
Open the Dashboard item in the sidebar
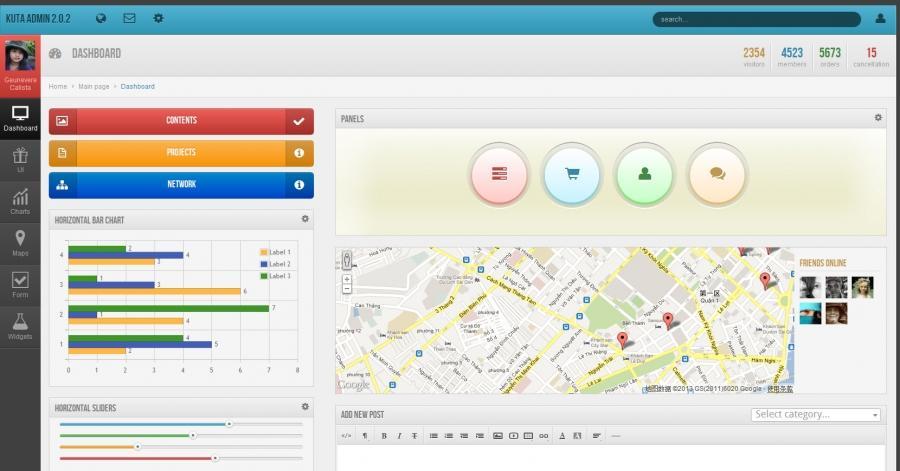[x=20, y=119]
